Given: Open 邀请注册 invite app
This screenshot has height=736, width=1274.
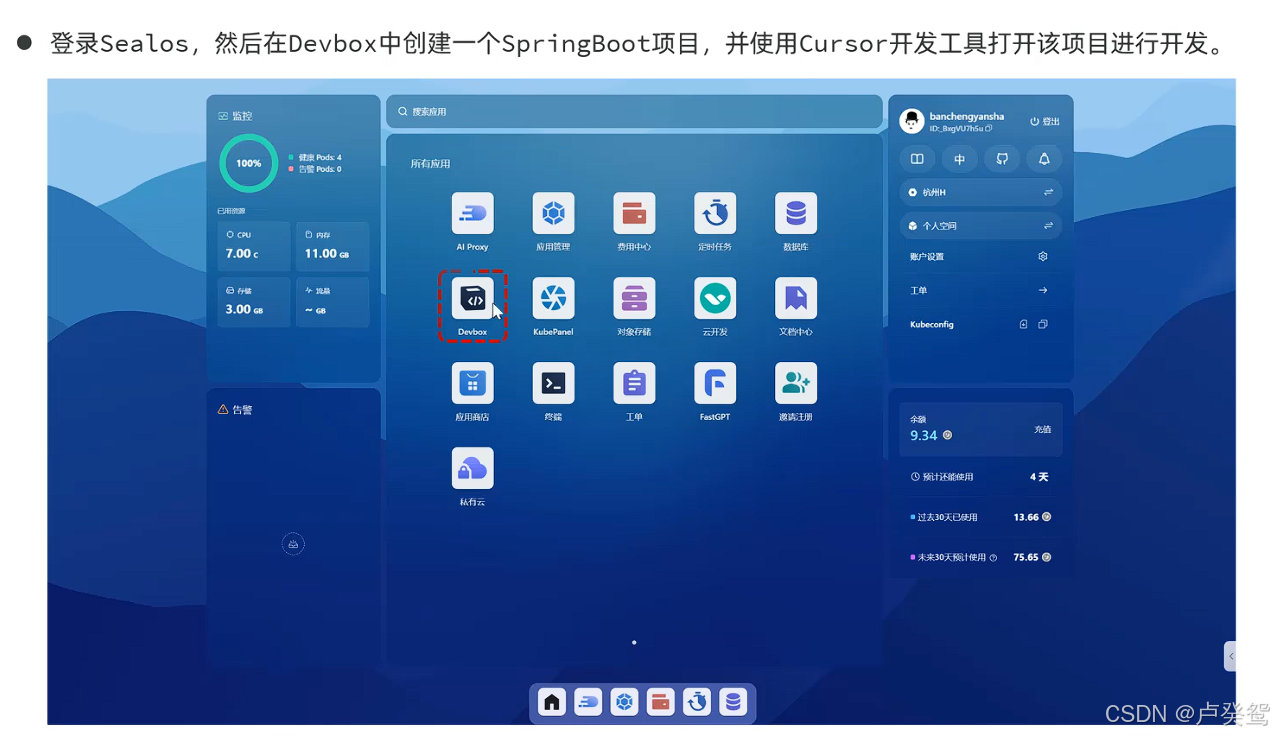Looking at the screenshot, I should pyautogui.click(x=796, y=383).
